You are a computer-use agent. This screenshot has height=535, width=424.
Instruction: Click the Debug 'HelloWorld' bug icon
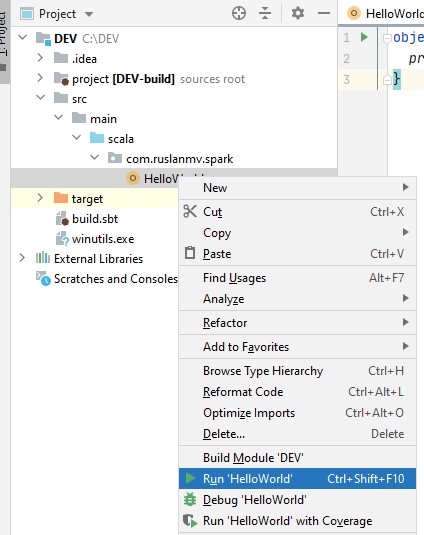[190, 500]
